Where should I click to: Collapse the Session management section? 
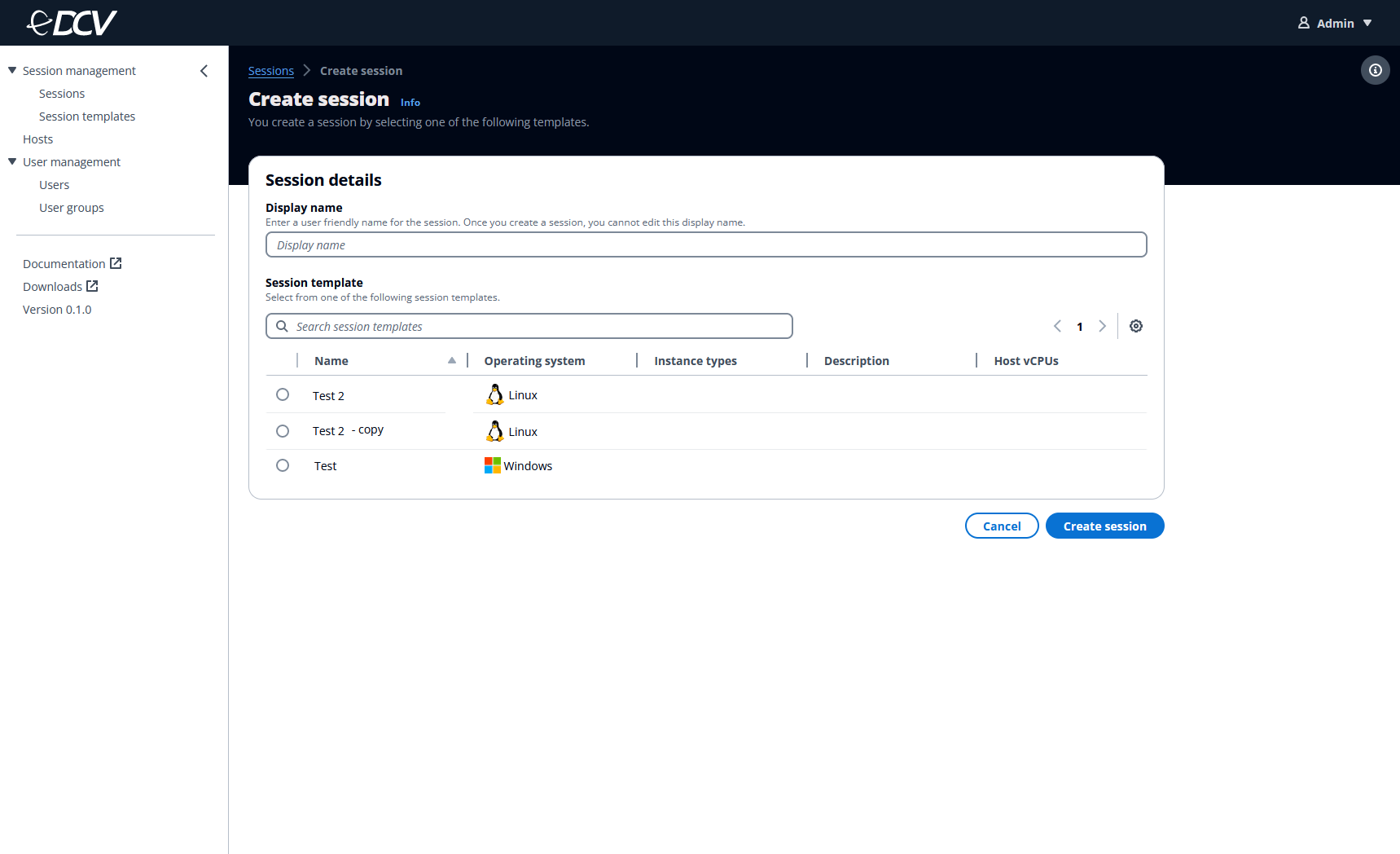point(11,70)
